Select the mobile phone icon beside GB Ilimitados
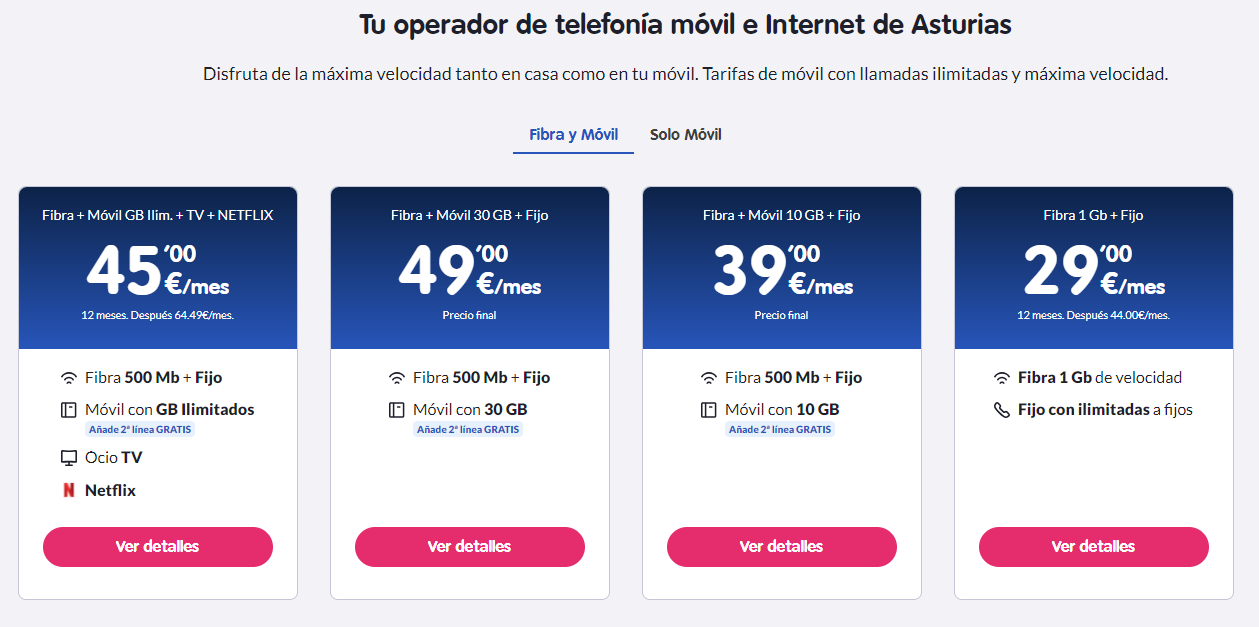 click(70, 409)
